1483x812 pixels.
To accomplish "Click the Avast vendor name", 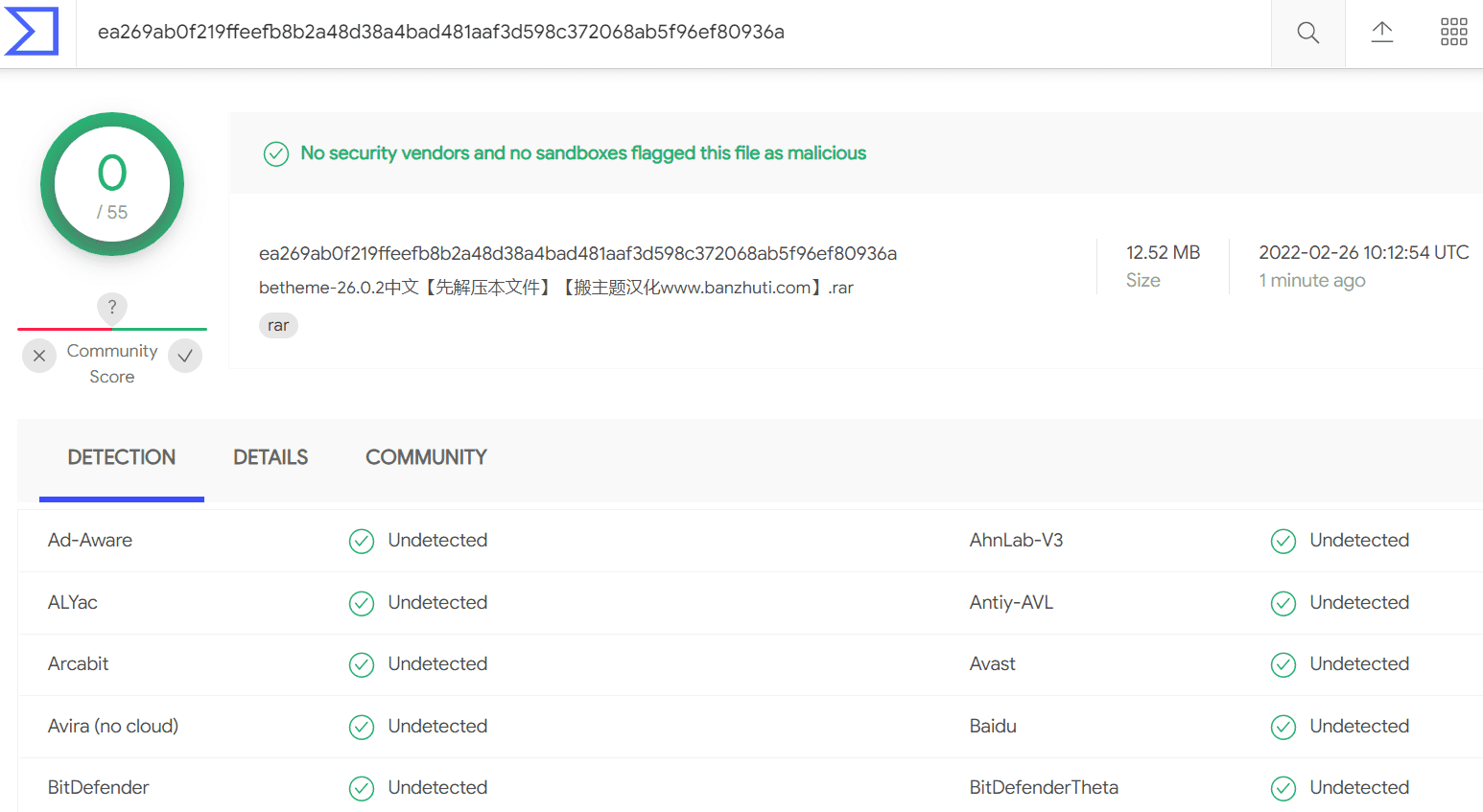I will coord(993,663).
